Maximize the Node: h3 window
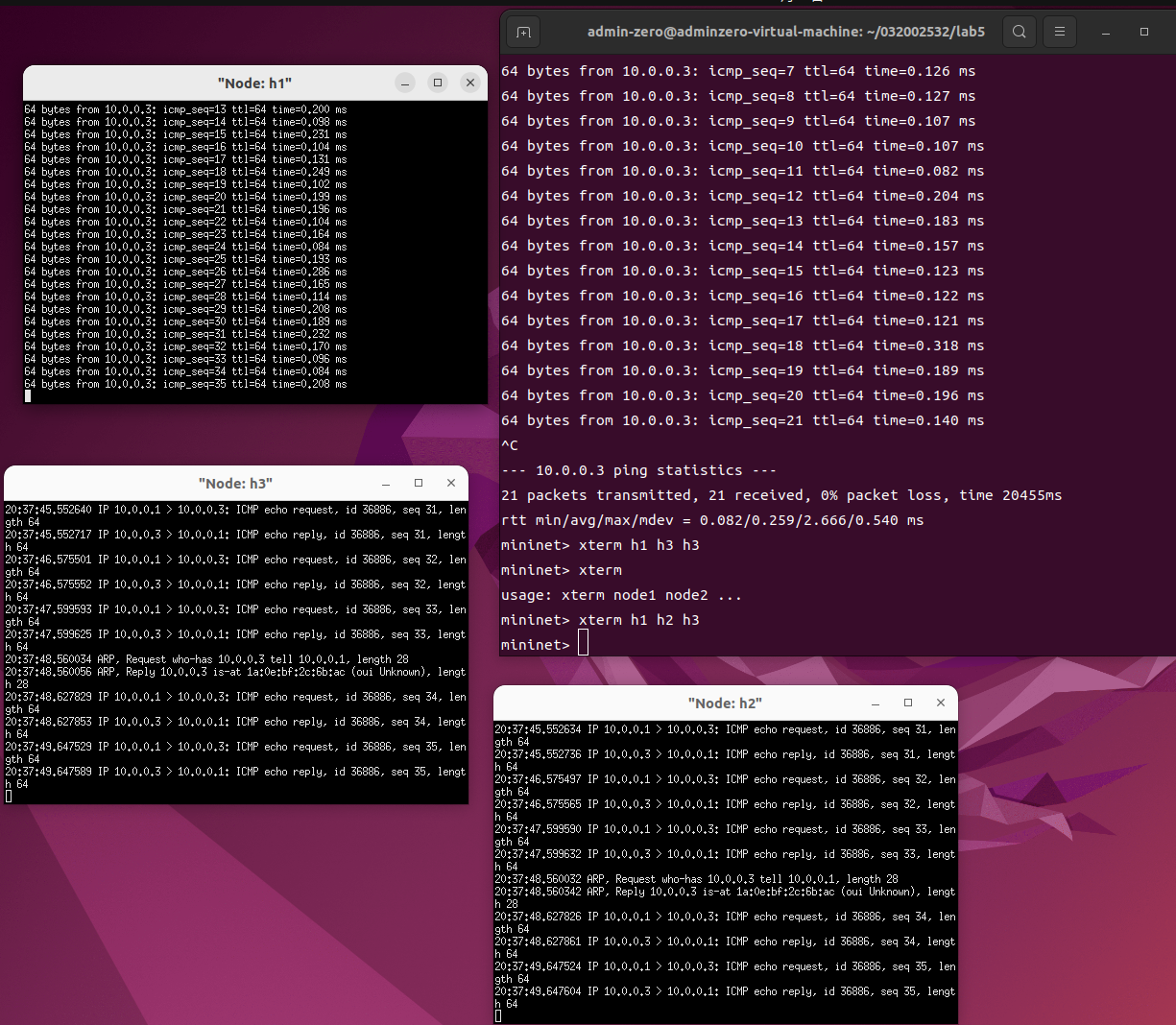This screenshot has width=1176, height=1025. (419, 484)
